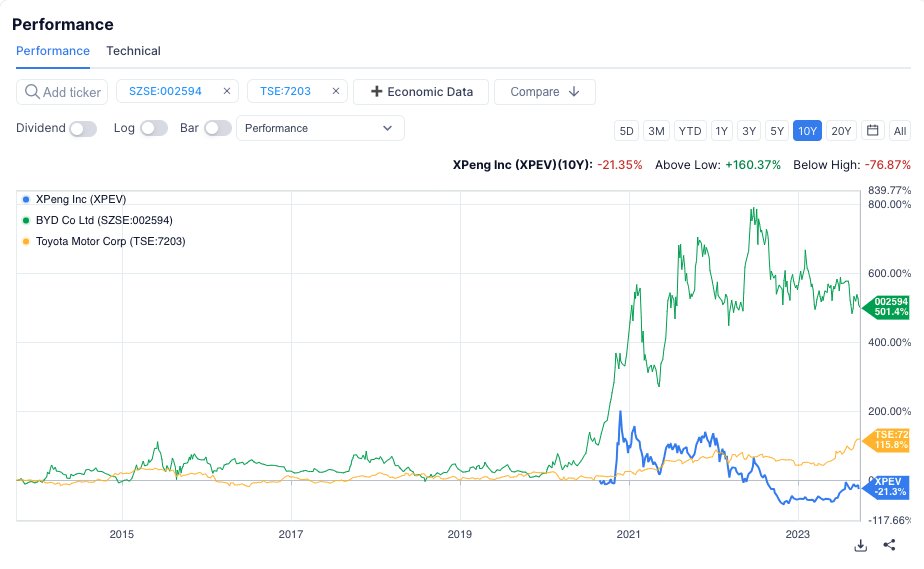Select the 5Y time range
This screenshot has height=569, width=924.
click(x=777, y=131)
